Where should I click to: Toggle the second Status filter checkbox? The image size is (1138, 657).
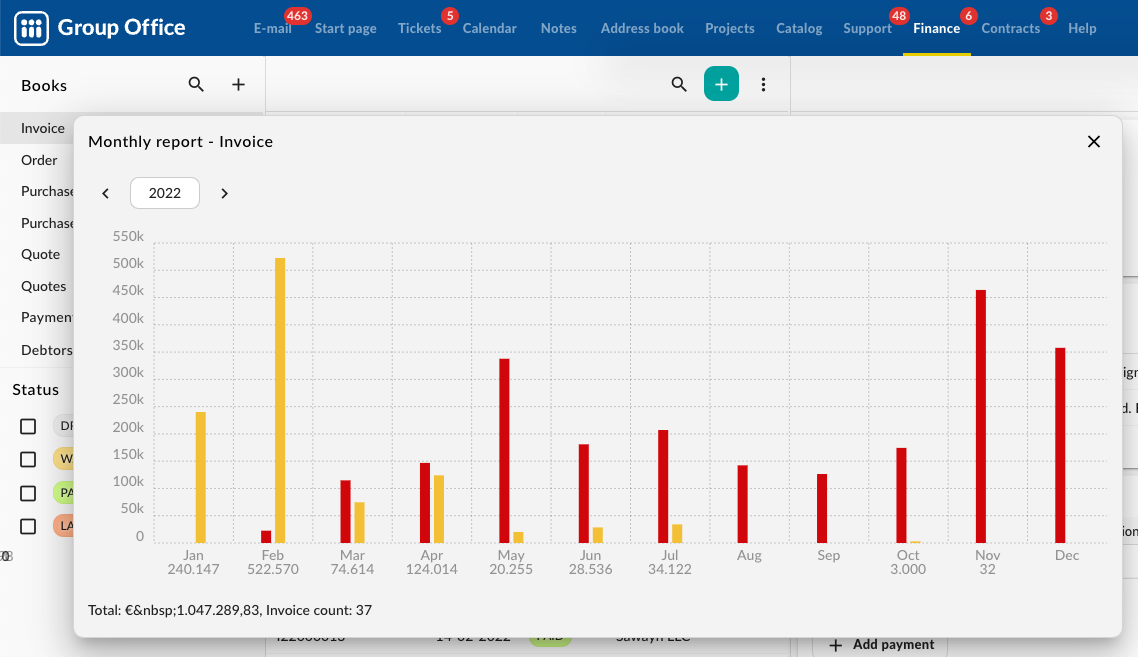click(28, 459)
